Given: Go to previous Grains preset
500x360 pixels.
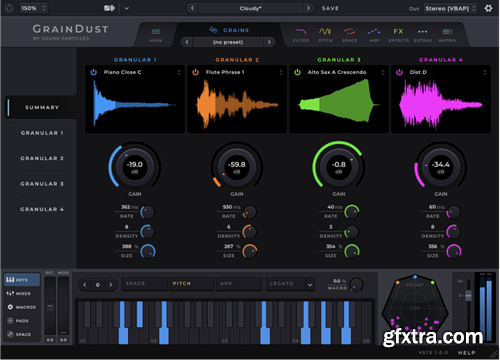Looking at the screenshot, I should 187,42.
